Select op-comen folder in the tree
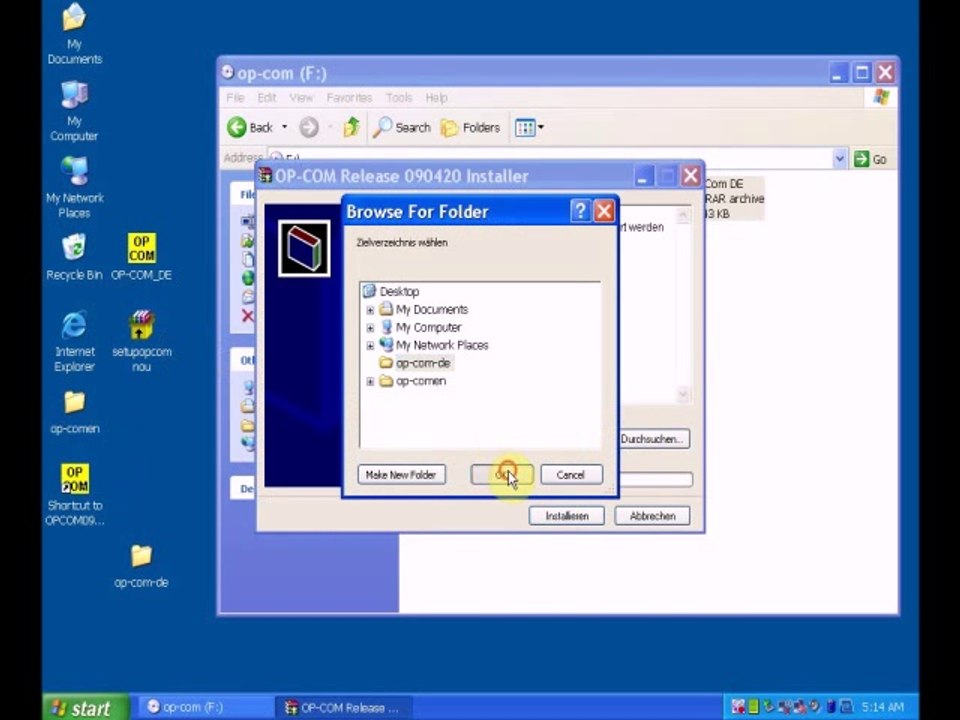The height and width of the screenshot is (720, 960). (421, 381)
